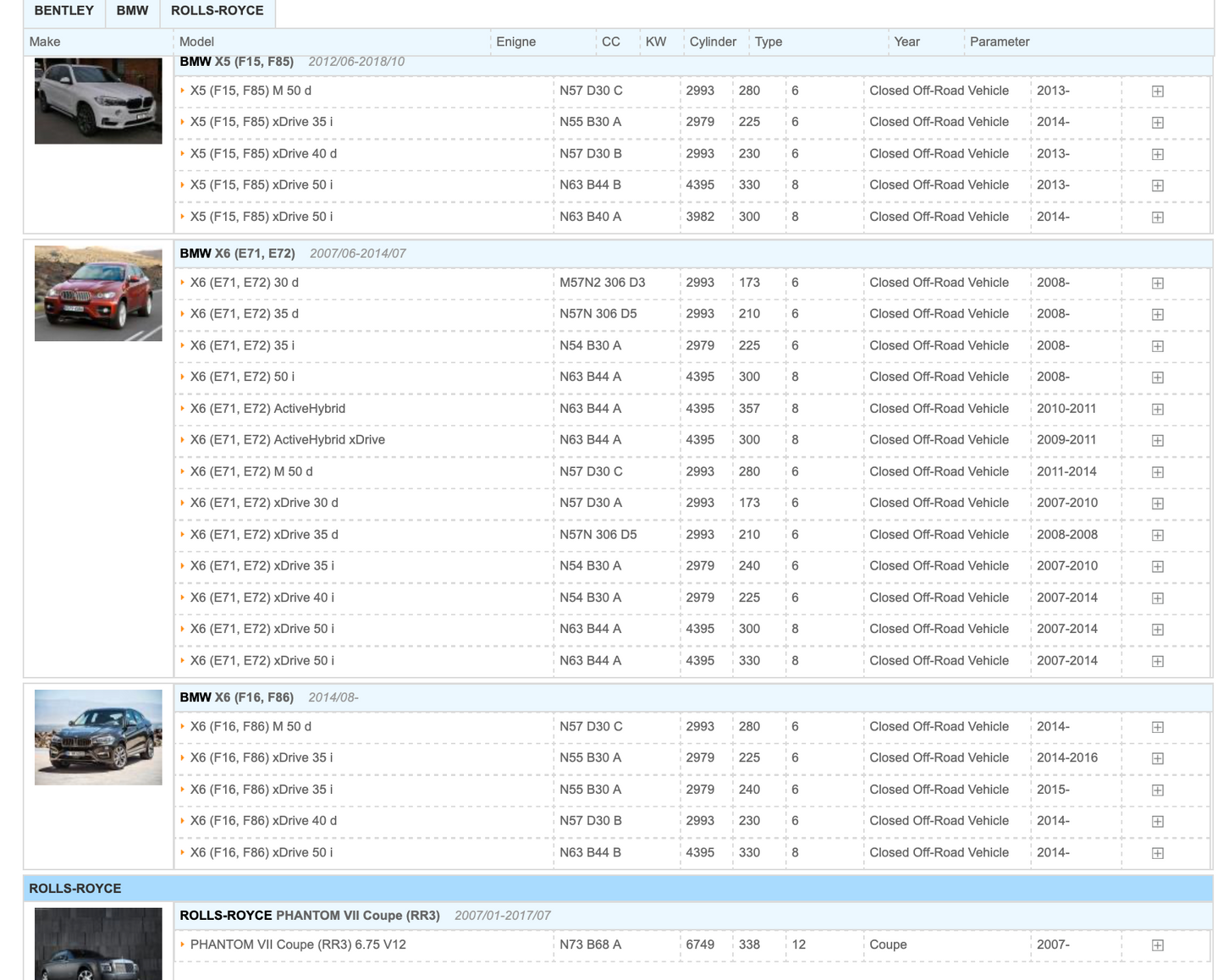The height and width of the screenshot is (980, 1223).
Task: Open plus icon for X6 E71 xDrive 50 i 330 KW
Action: pyautogui.click(x=1157, y=661)
